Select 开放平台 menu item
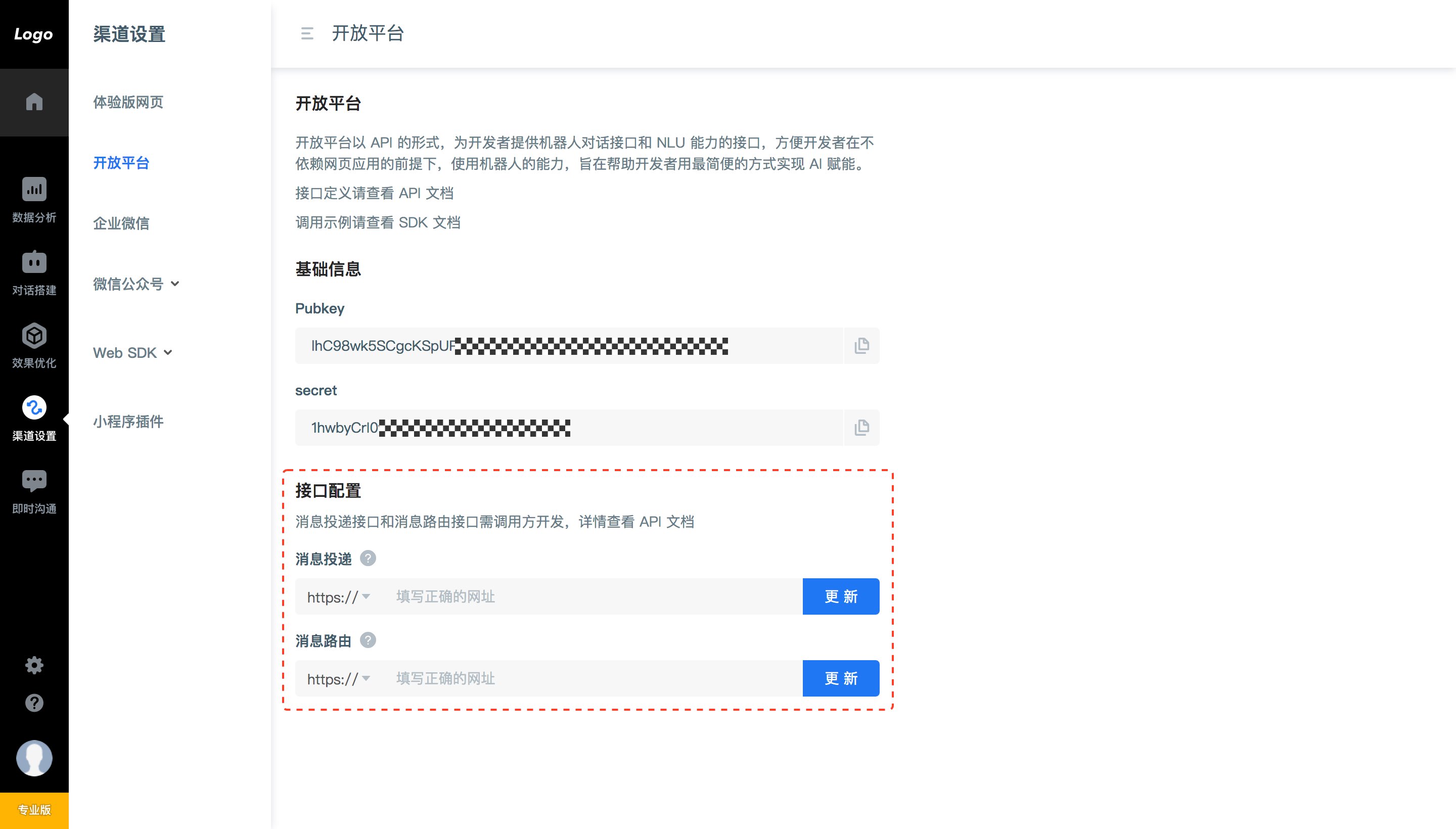The image size is (1456, 829). point(121,163)
